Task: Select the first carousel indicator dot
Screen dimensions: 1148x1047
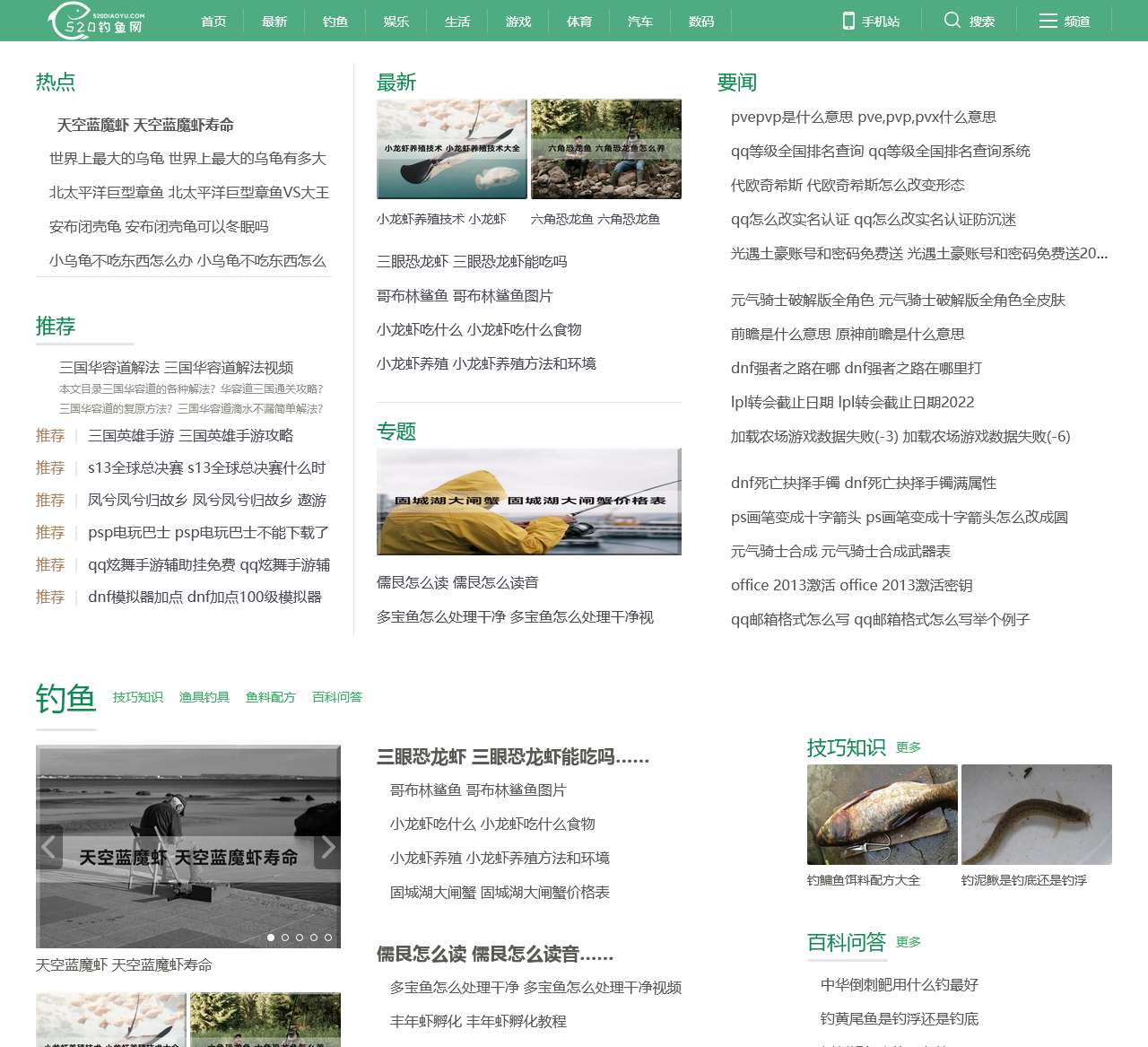Action: [x=272, y=937]
